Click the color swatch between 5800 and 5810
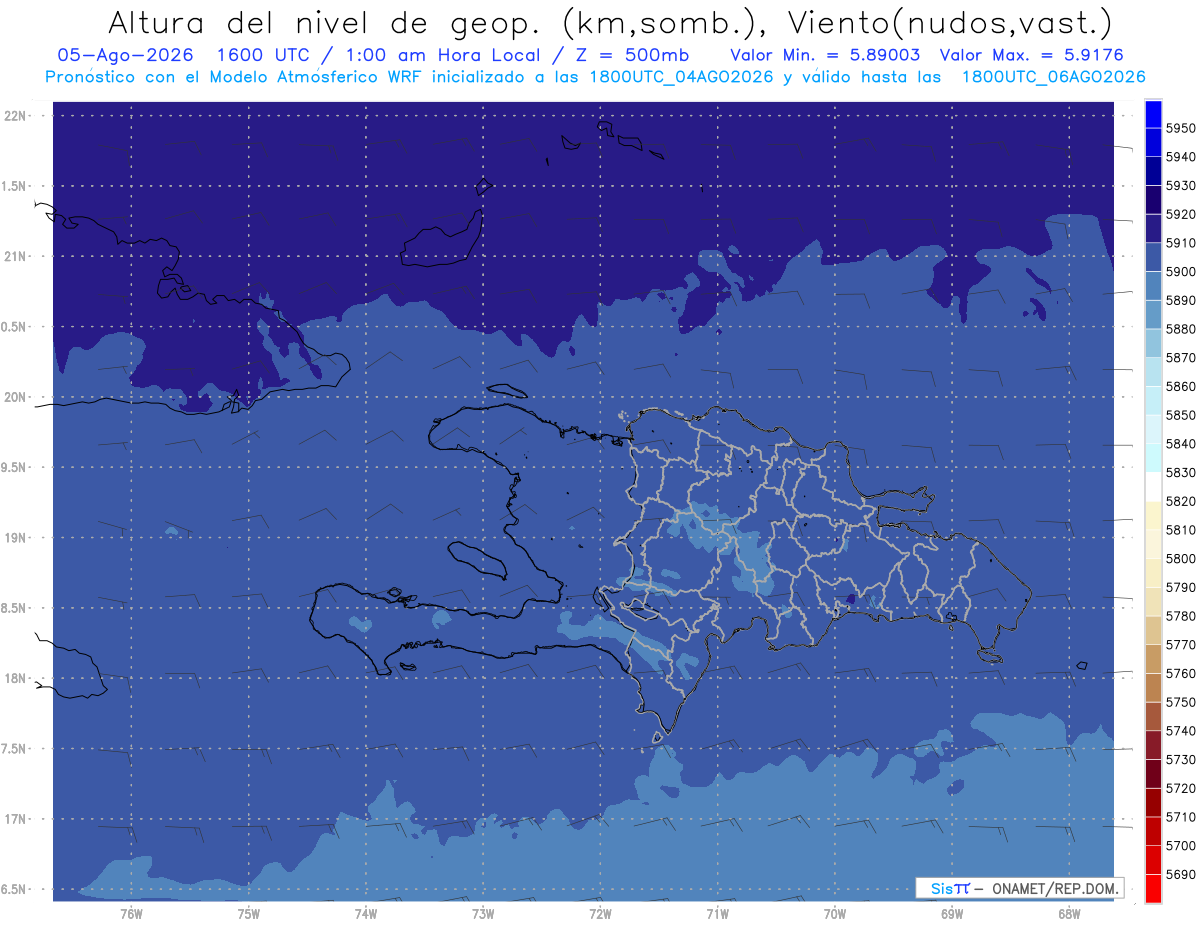This screenshot has width=1200, height=927. 1153,544
